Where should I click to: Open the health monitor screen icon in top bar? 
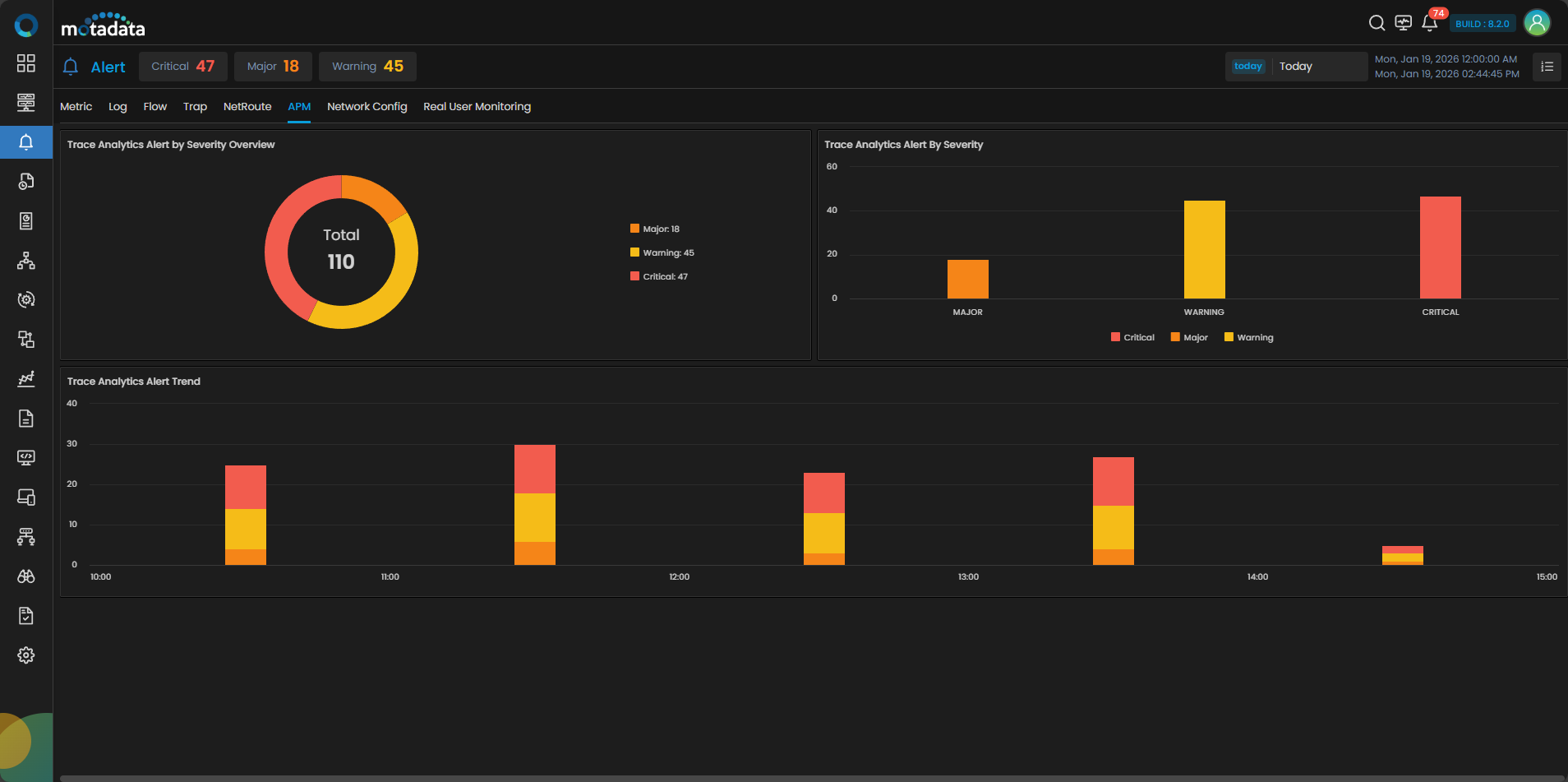pos(1404,23)
